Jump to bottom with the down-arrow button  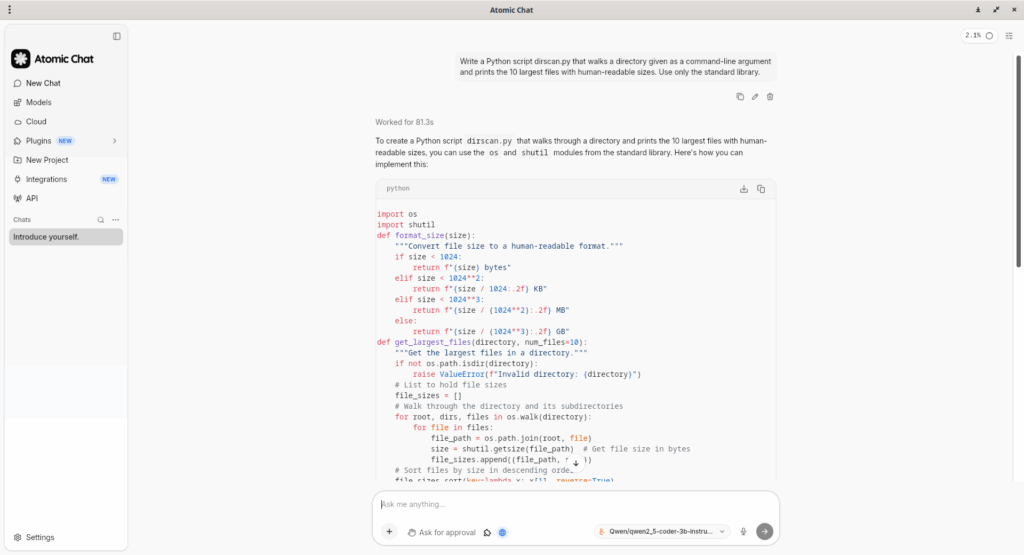(x=575, y=463)
